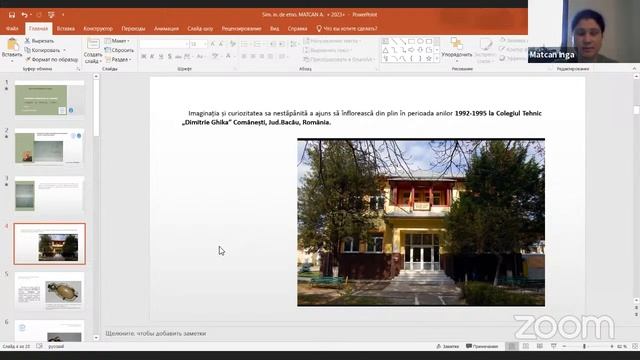
Task: Click the Save icon in quick access toolbar
Action: point(12,15)
